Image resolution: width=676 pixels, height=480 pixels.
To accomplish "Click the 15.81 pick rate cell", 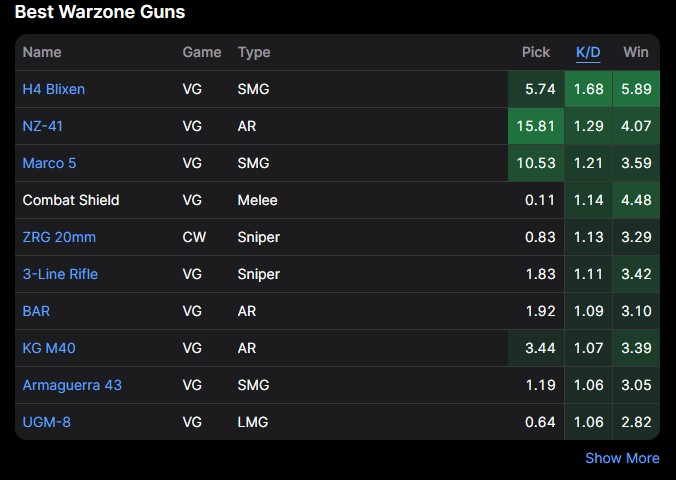I will (x=535, y=126).
